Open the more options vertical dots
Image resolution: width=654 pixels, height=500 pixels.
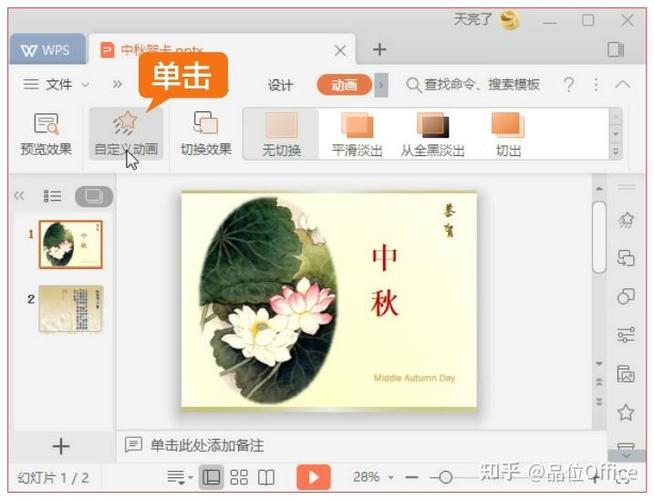(x=596, y=85)
